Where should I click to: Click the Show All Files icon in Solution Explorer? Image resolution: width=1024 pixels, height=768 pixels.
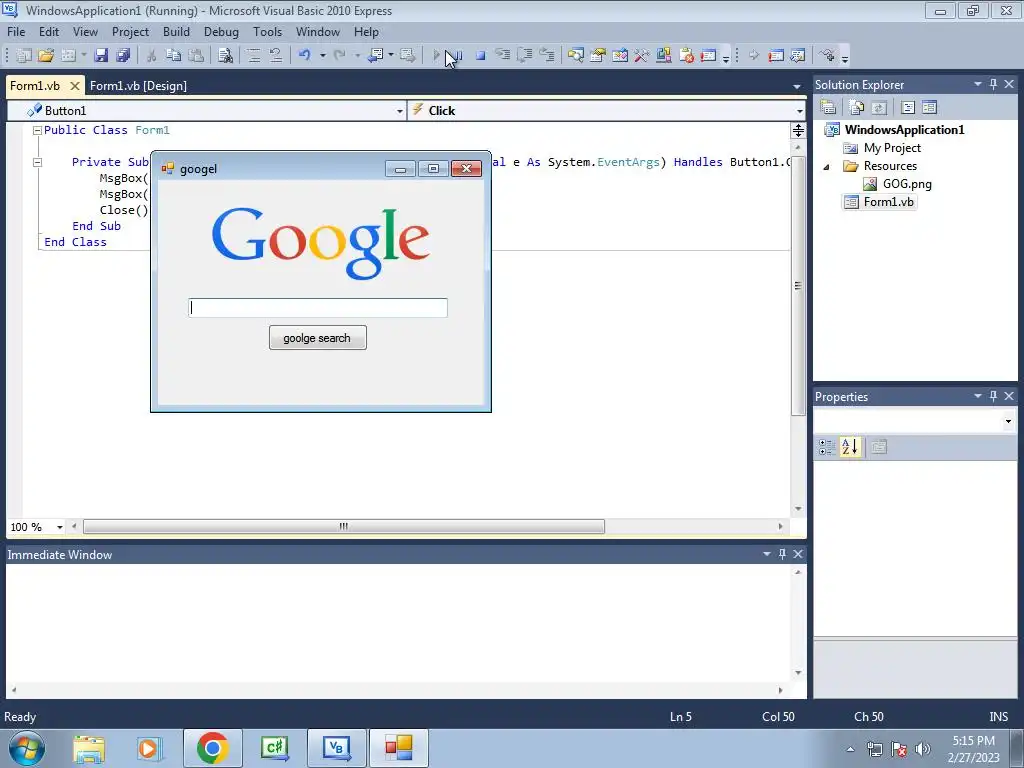coord(856,107)
